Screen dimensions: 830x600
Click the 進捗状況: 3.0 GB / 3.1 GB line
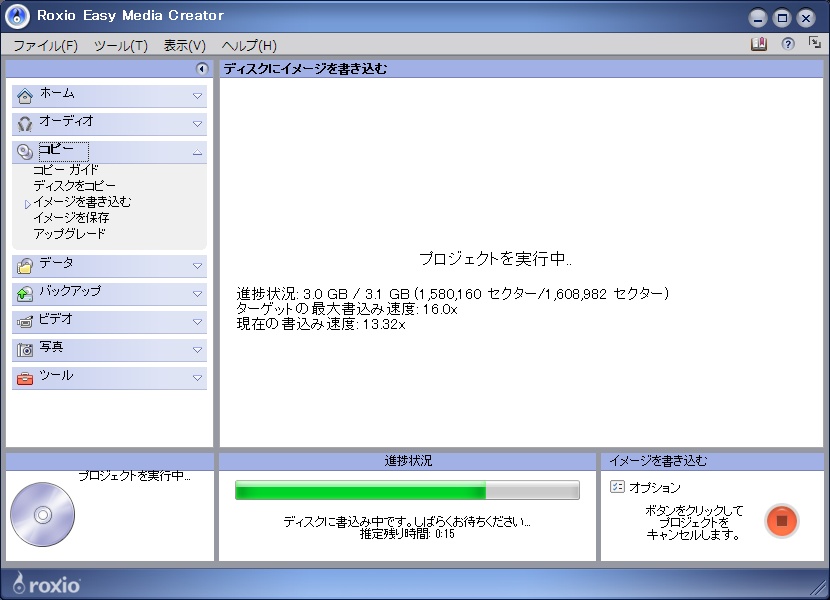[x=453, y=294]
